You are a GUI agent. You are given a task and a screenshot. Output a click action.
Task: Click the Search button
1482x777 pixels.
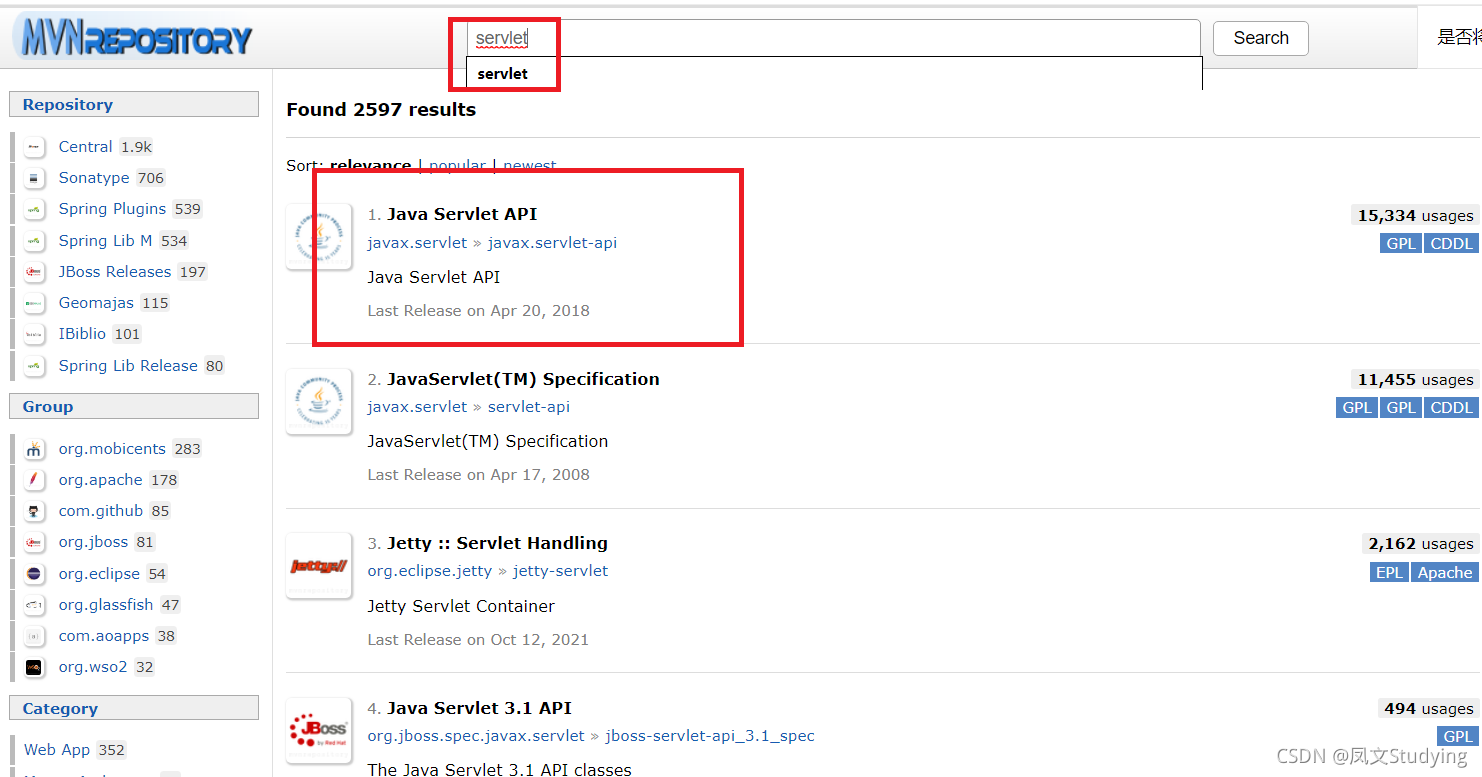[1261, 38]
